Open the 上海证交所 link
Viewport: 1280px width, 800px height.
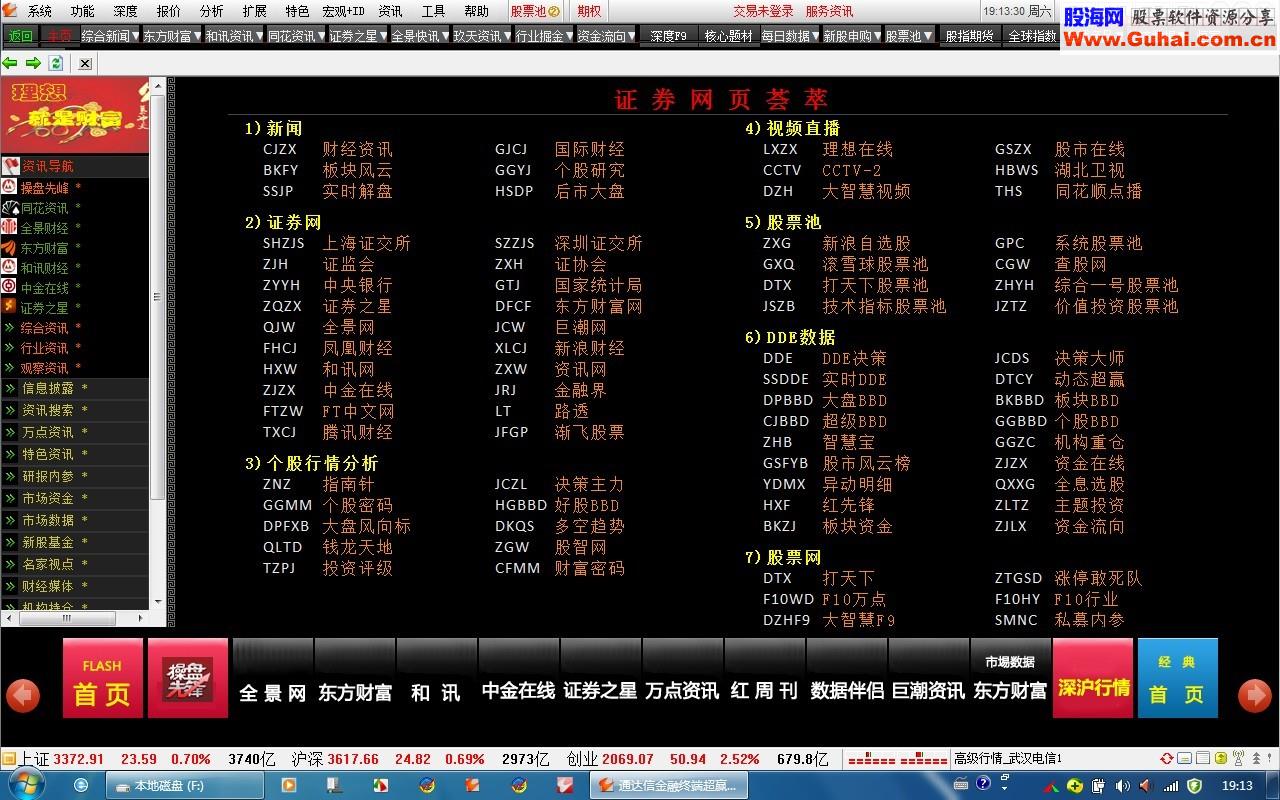coord(366,243)
